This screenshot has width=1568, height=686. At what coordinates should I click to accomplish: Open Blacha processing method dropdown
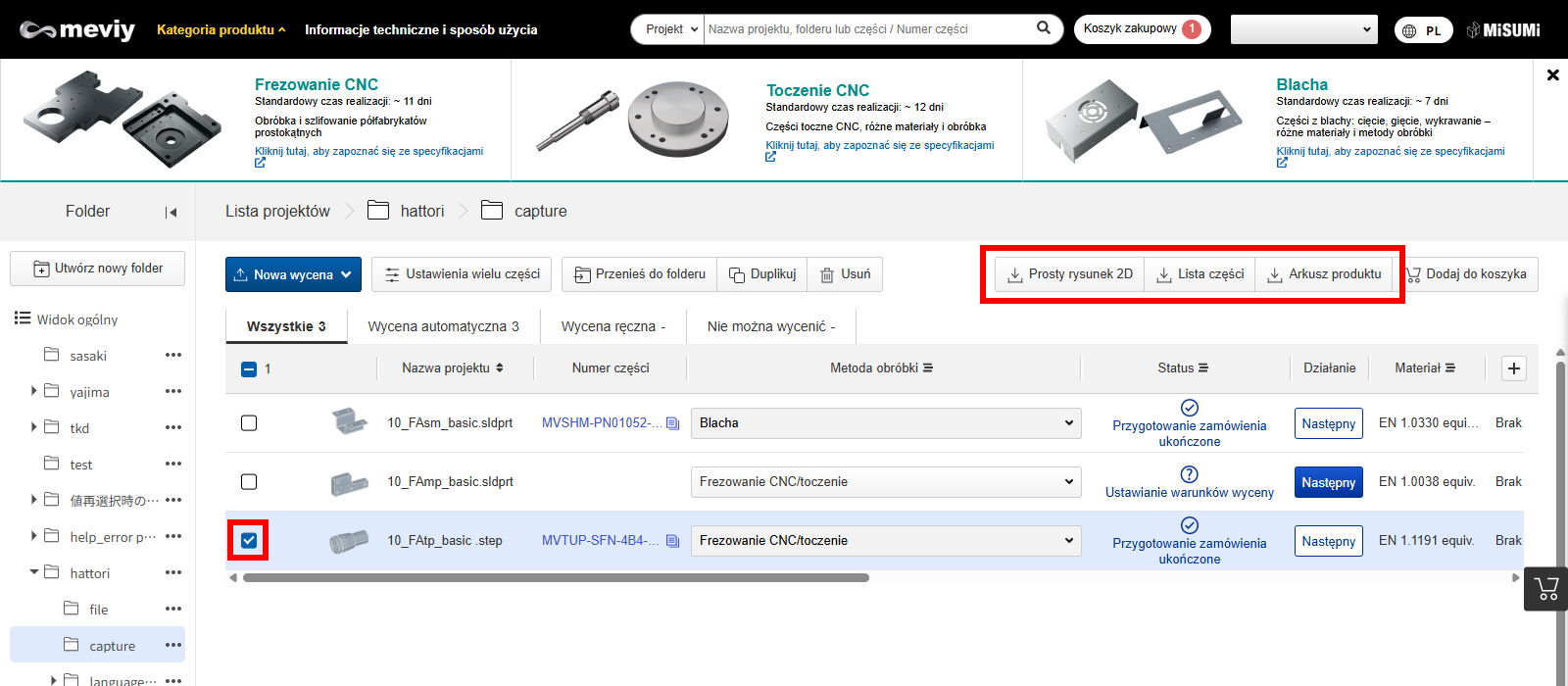click(885, 423)
